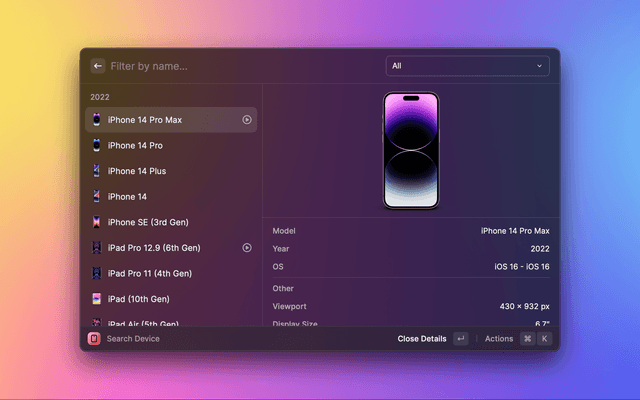Screen dimensions: 640x400
Task: Click the iPhone 14 Plus device icon
Action: (x=96, y=171)
